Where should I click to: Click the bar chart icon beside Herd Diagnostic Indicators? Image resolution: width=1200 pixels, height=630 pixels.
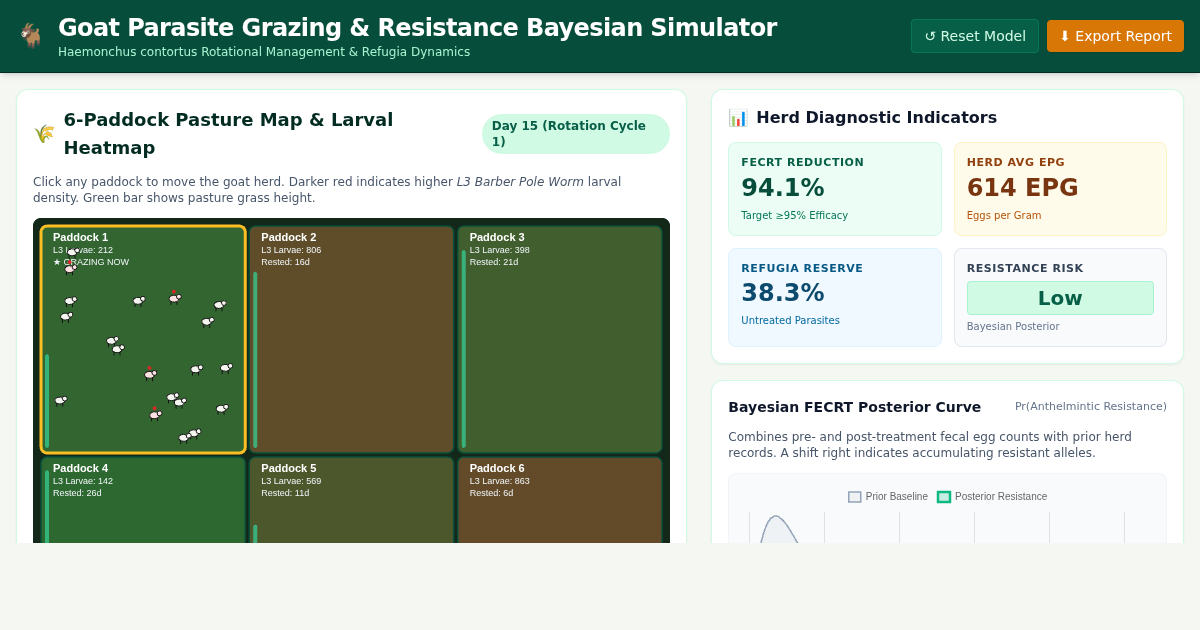point(738,117)
